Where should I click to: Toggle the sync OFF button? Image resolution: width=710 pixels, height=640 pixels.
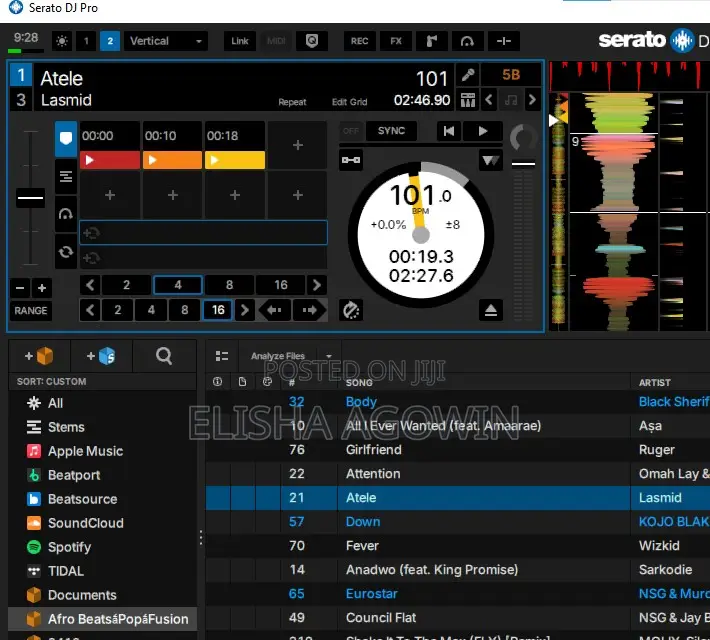pos(351,131)
